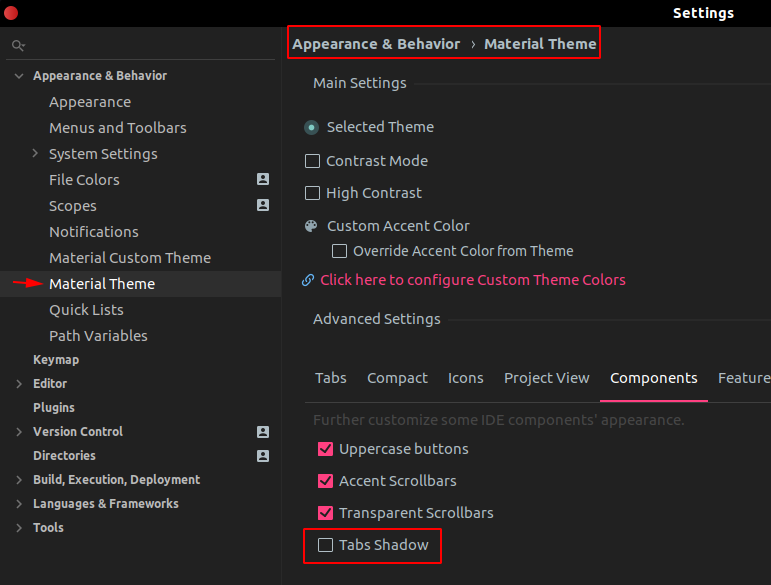Click the profile icon next to Scopes

tap(263, 205)
